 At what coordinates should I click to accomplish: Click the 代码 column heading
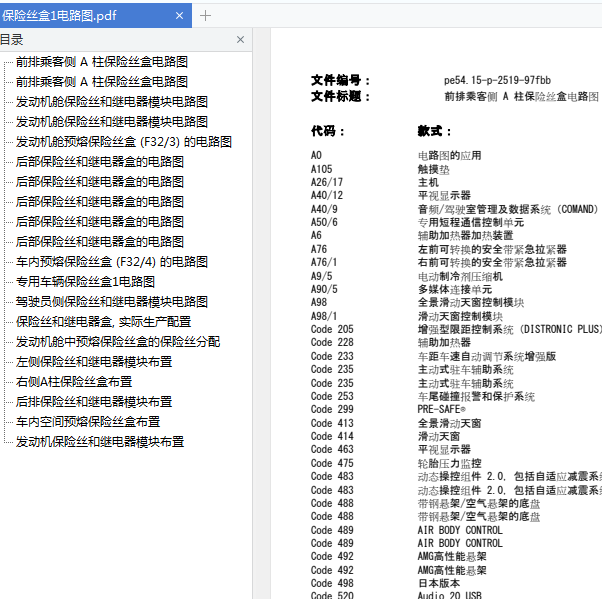[327, 131]
